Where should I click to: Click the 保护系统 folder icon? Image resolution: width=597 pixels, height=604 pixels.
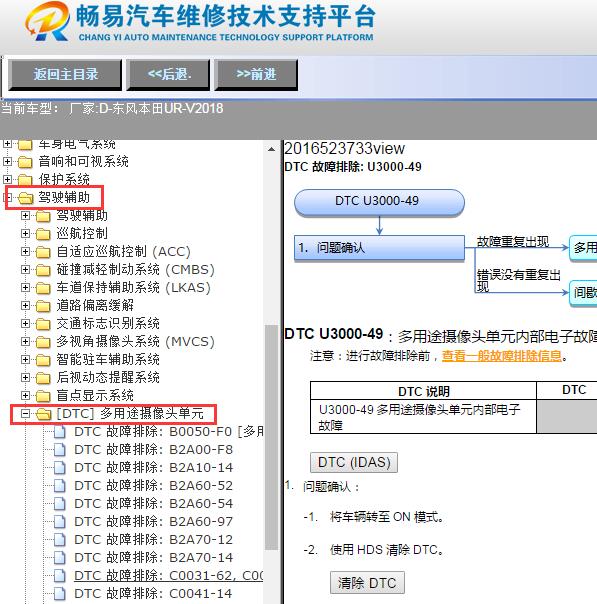(25, 180)
